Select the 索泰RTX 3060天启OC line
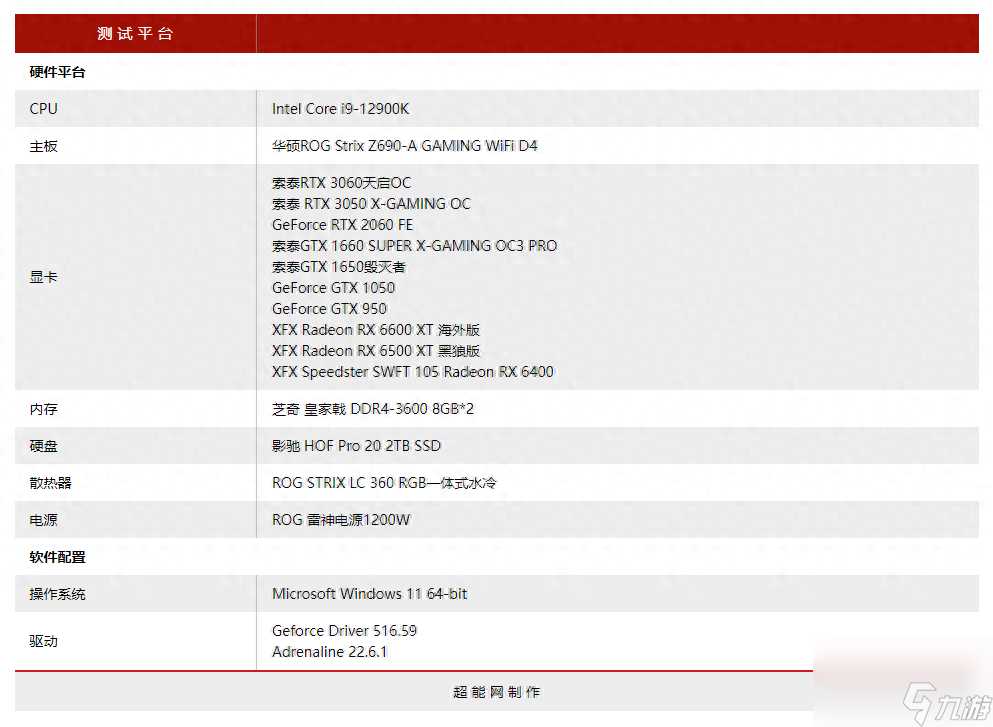 (341, 183)
